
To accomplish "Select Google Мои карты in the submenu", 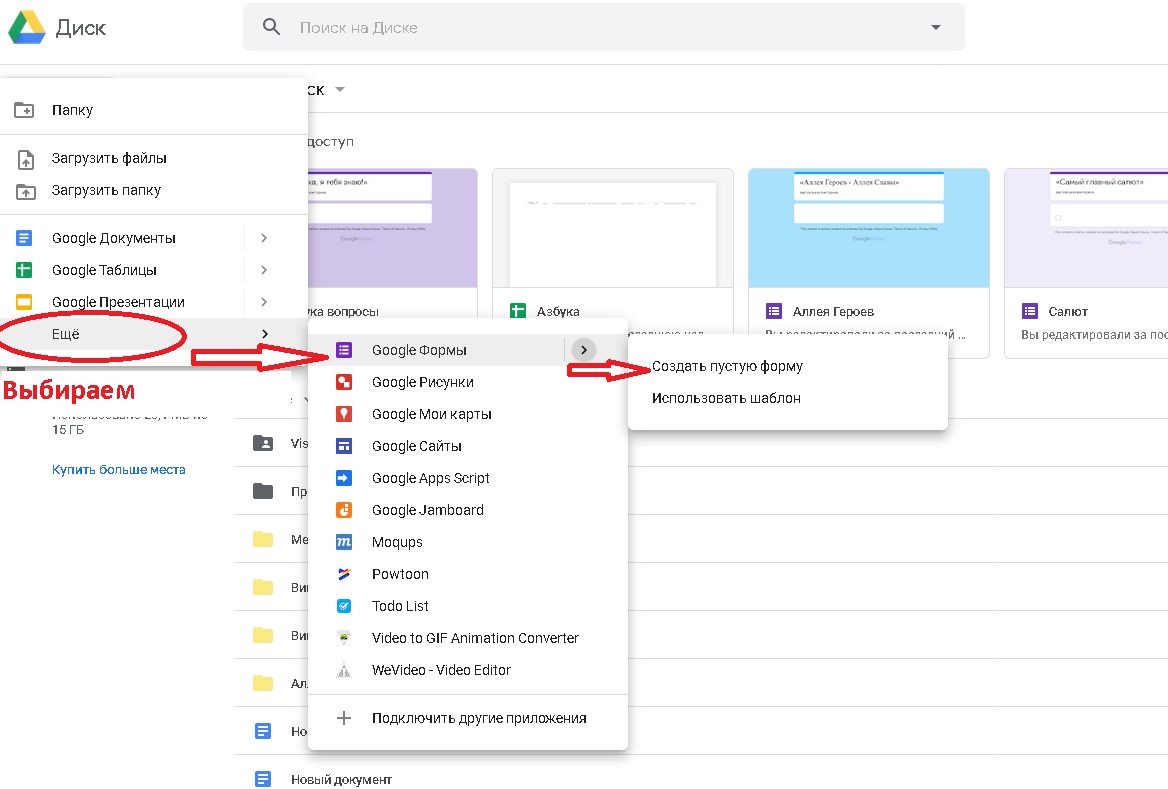I will [468, 414].
